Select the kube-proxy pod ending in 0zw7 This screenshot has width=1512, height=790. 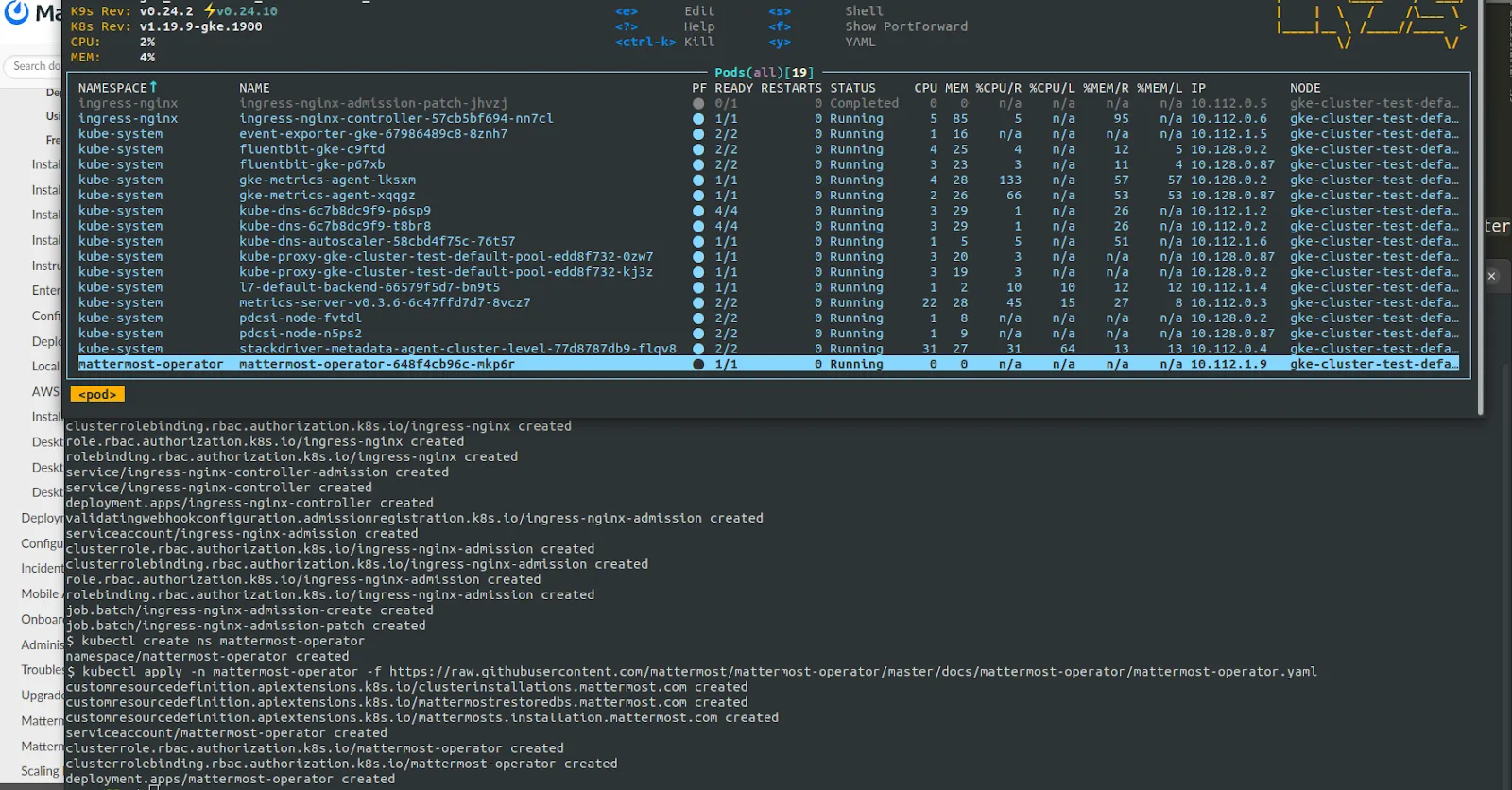[x=446, y=257]
